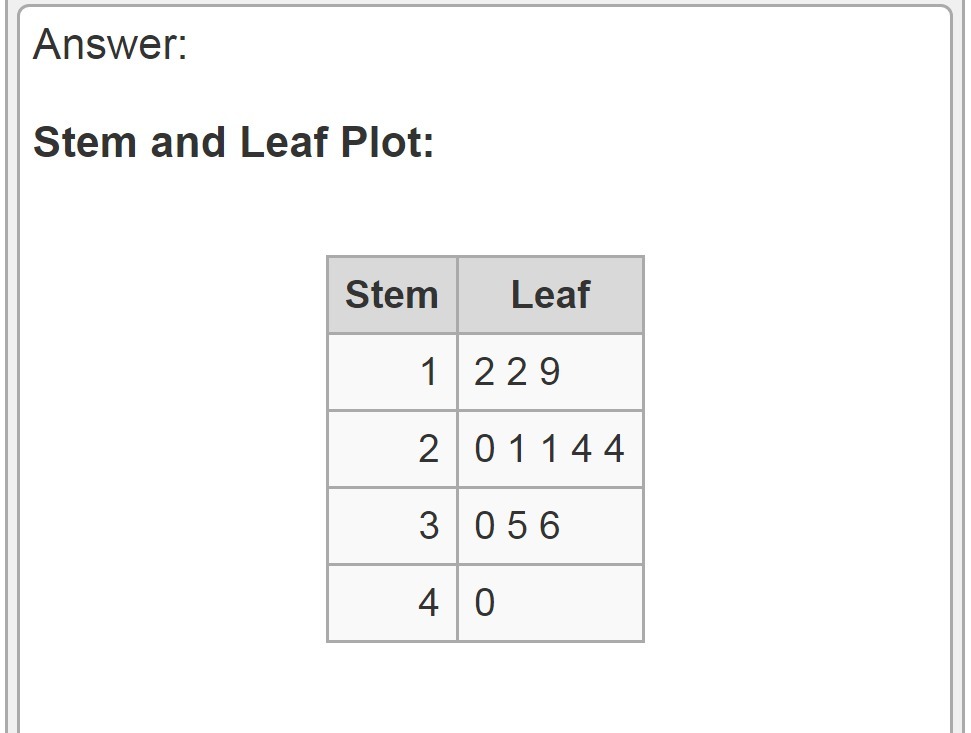Click the word Leaf in bold heading
The height and width of the screenshot is (733, 971).
coord(284,142)
